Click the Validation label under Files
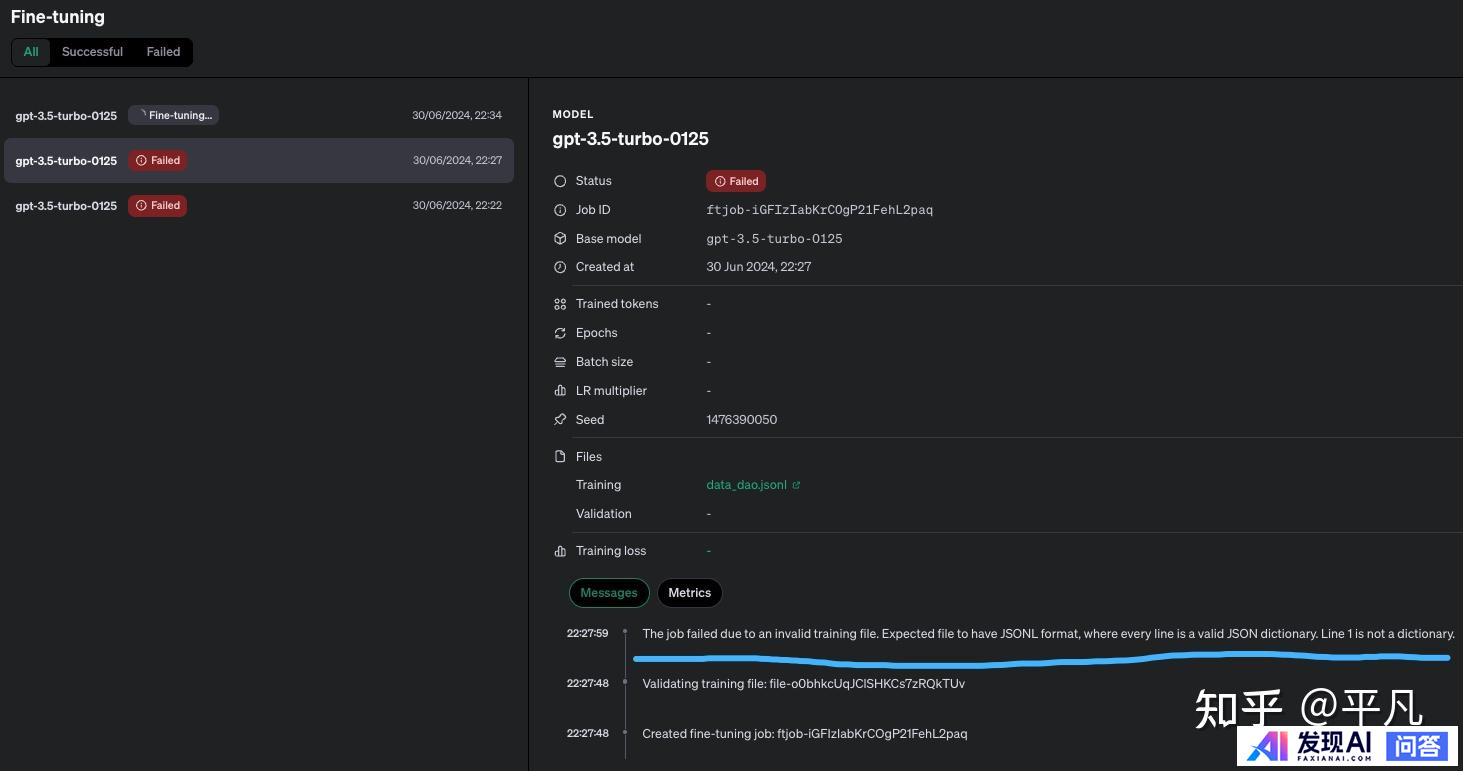The height and width of the screenshot is (771, 1463). click(x=604, y=514)
